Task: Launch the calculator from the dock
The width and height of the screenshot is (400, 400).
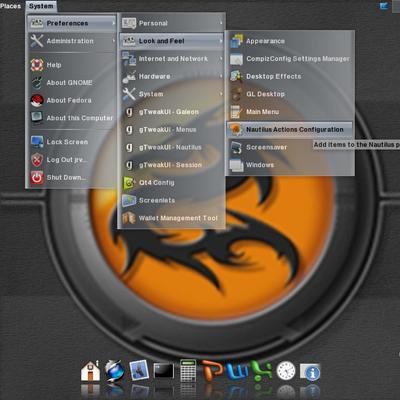Action: click(188, 370)
